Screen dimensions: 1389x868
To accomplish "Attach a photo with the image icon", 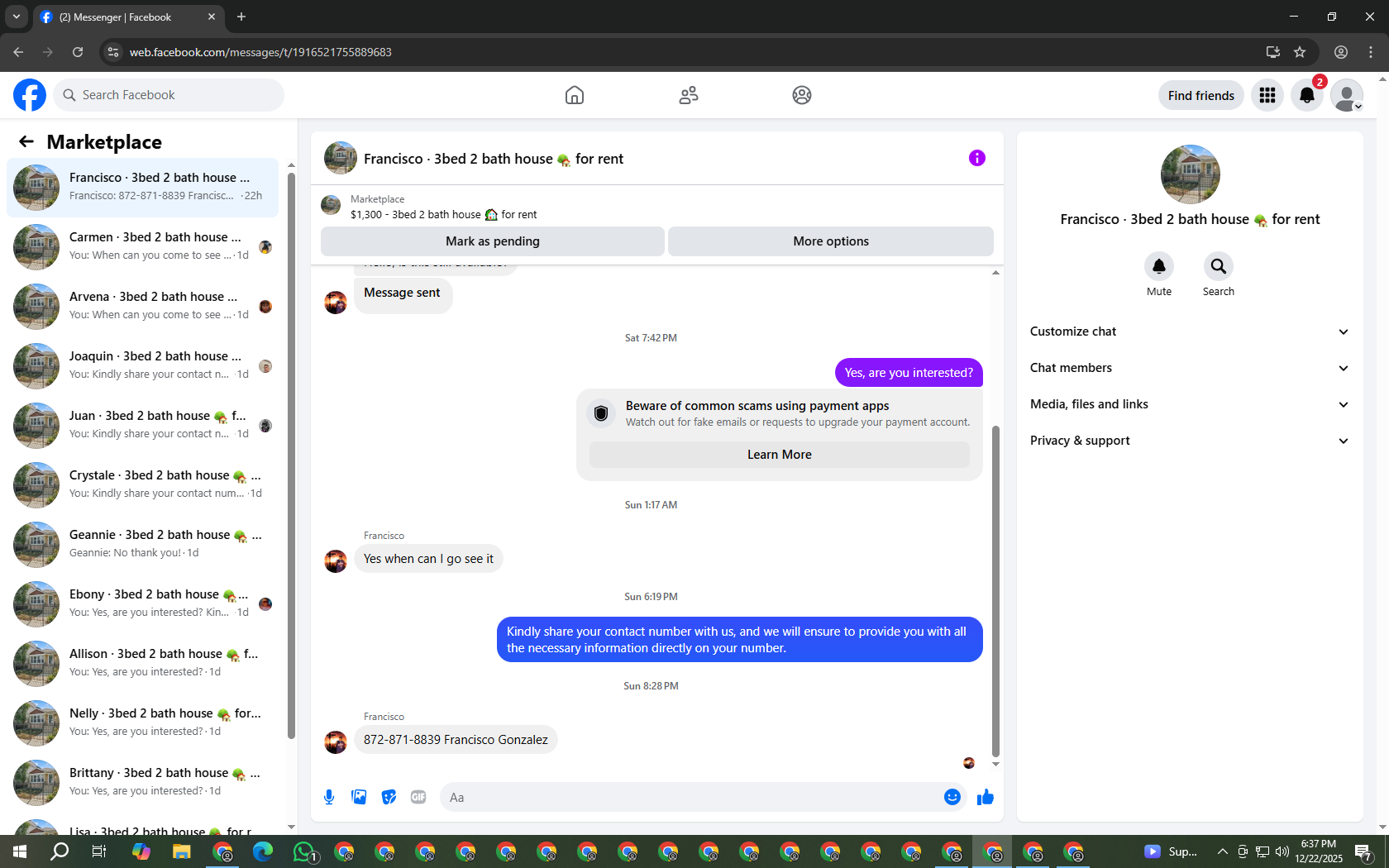I will click(359, 797).
